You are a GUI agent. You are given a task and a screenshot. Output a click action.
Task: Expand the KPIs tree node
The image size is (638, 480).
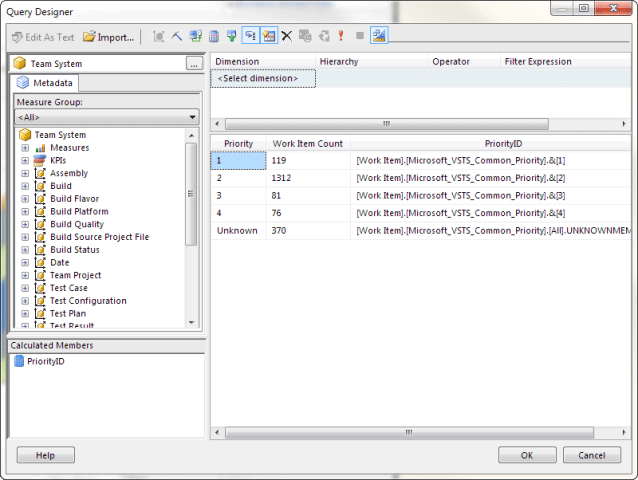pos(25,161)
